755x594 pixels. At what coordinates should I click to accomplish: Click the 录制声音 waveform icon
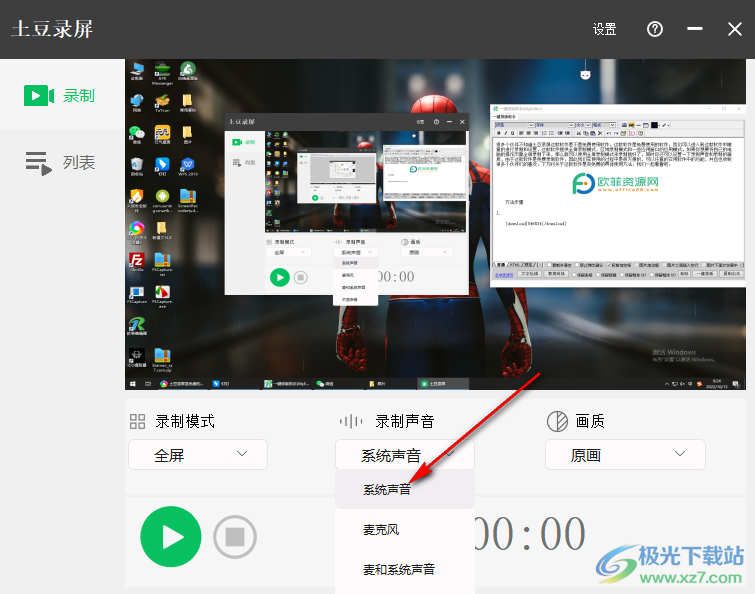coord(351,422)
